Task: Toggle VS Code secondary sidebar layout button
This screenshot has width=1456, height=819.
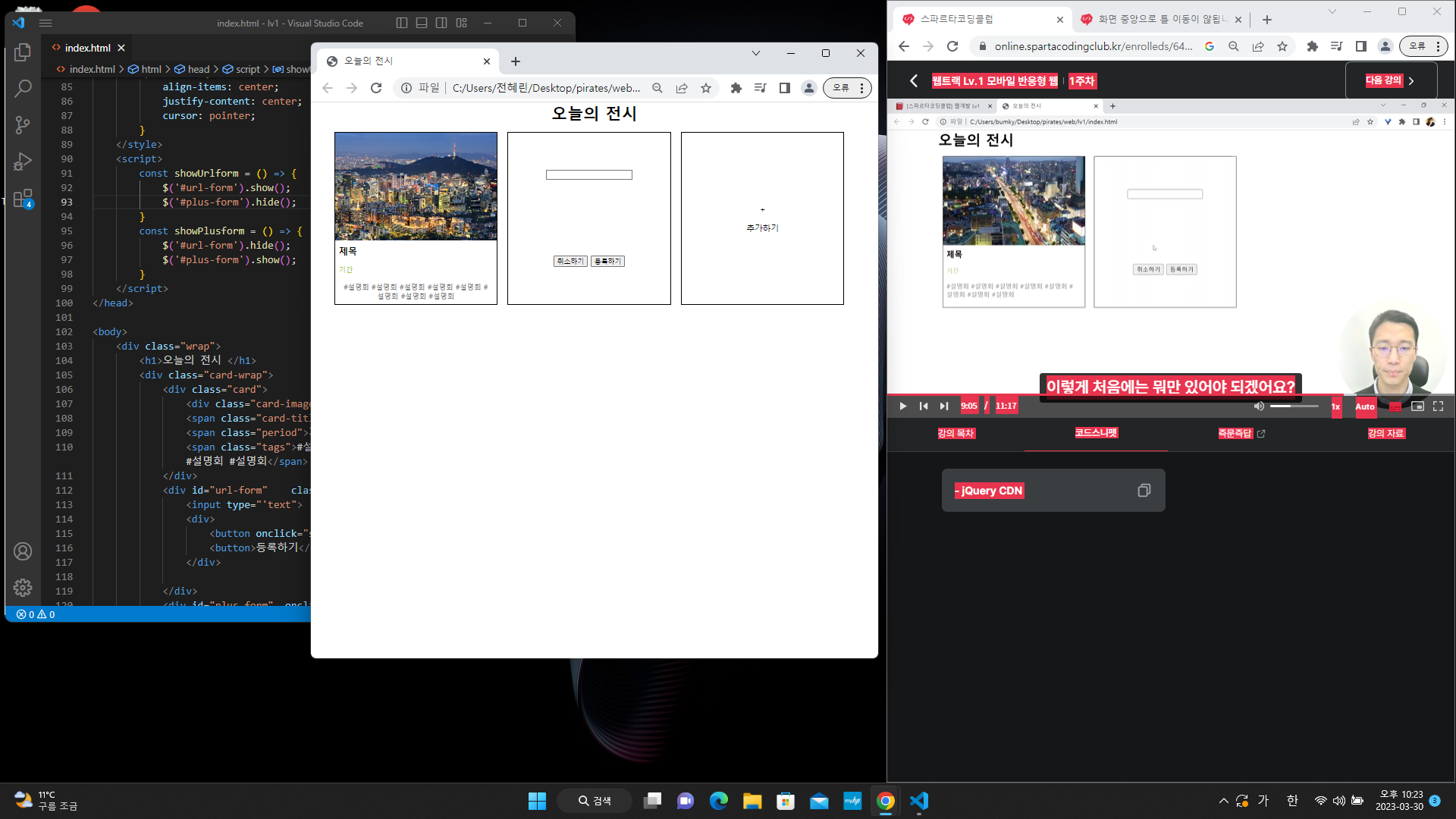Action: [x=441, y=23]
